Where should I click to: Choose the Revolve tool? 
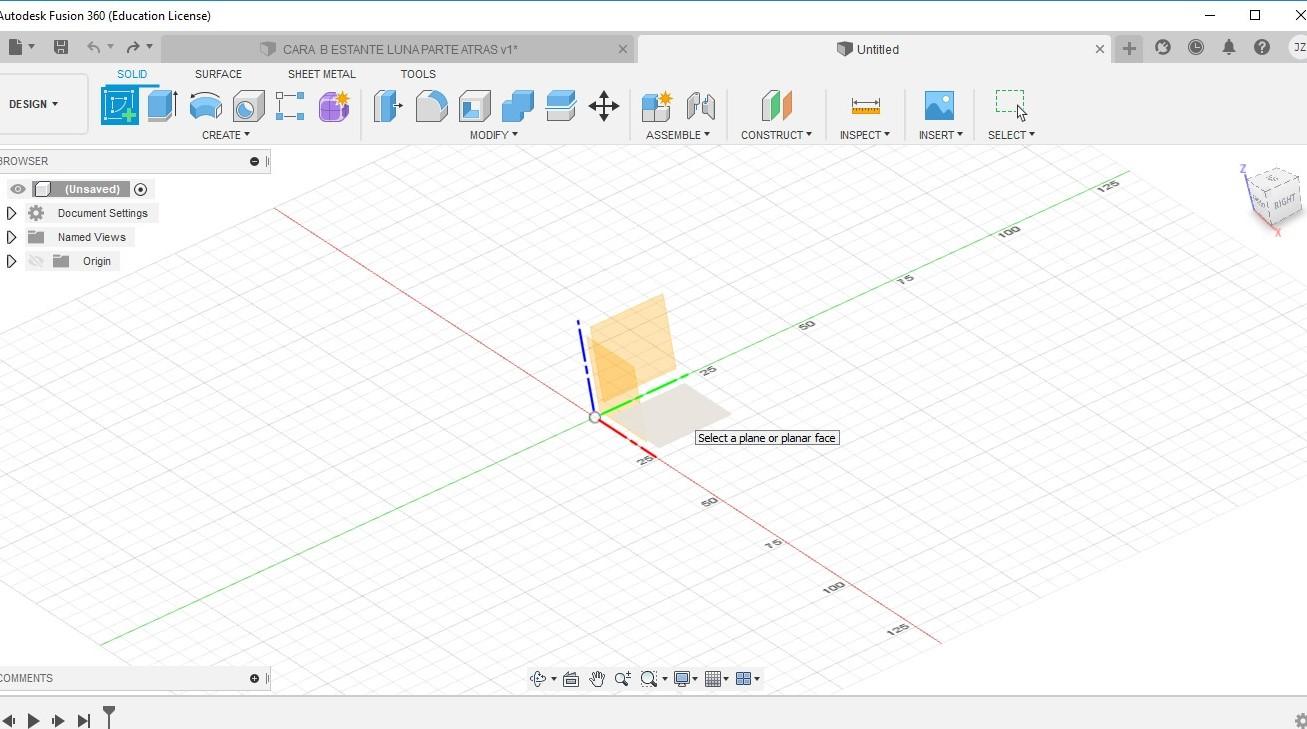click(x=205, y=105)
